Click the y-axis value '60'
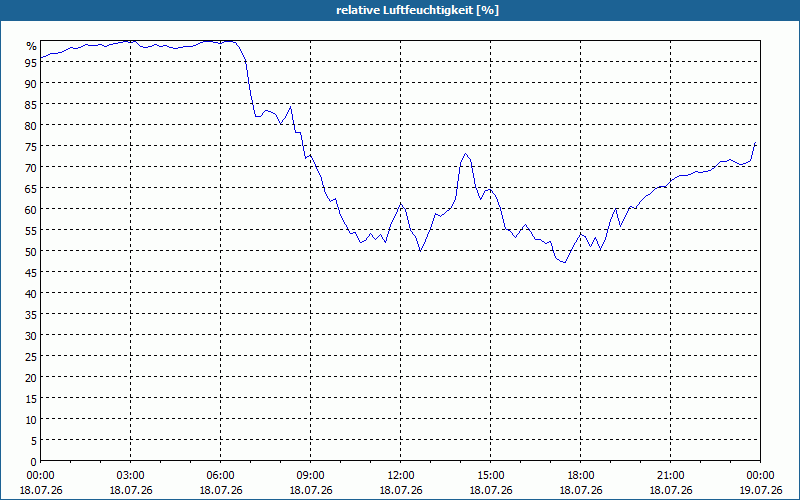 [x=31, y=209]
